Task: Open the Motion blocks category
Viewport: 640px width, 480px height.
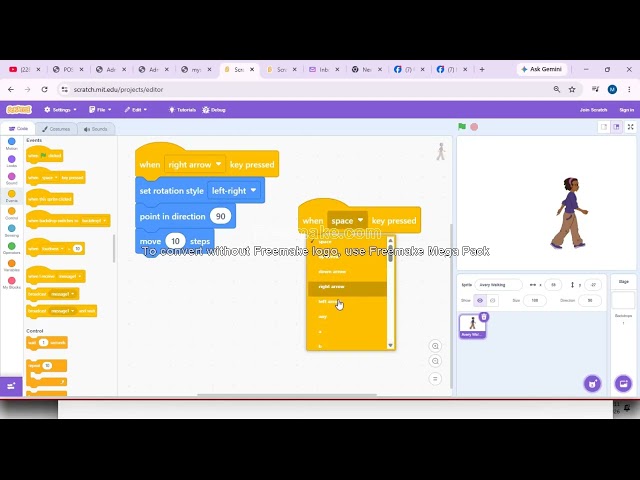Action: (11, 144)
